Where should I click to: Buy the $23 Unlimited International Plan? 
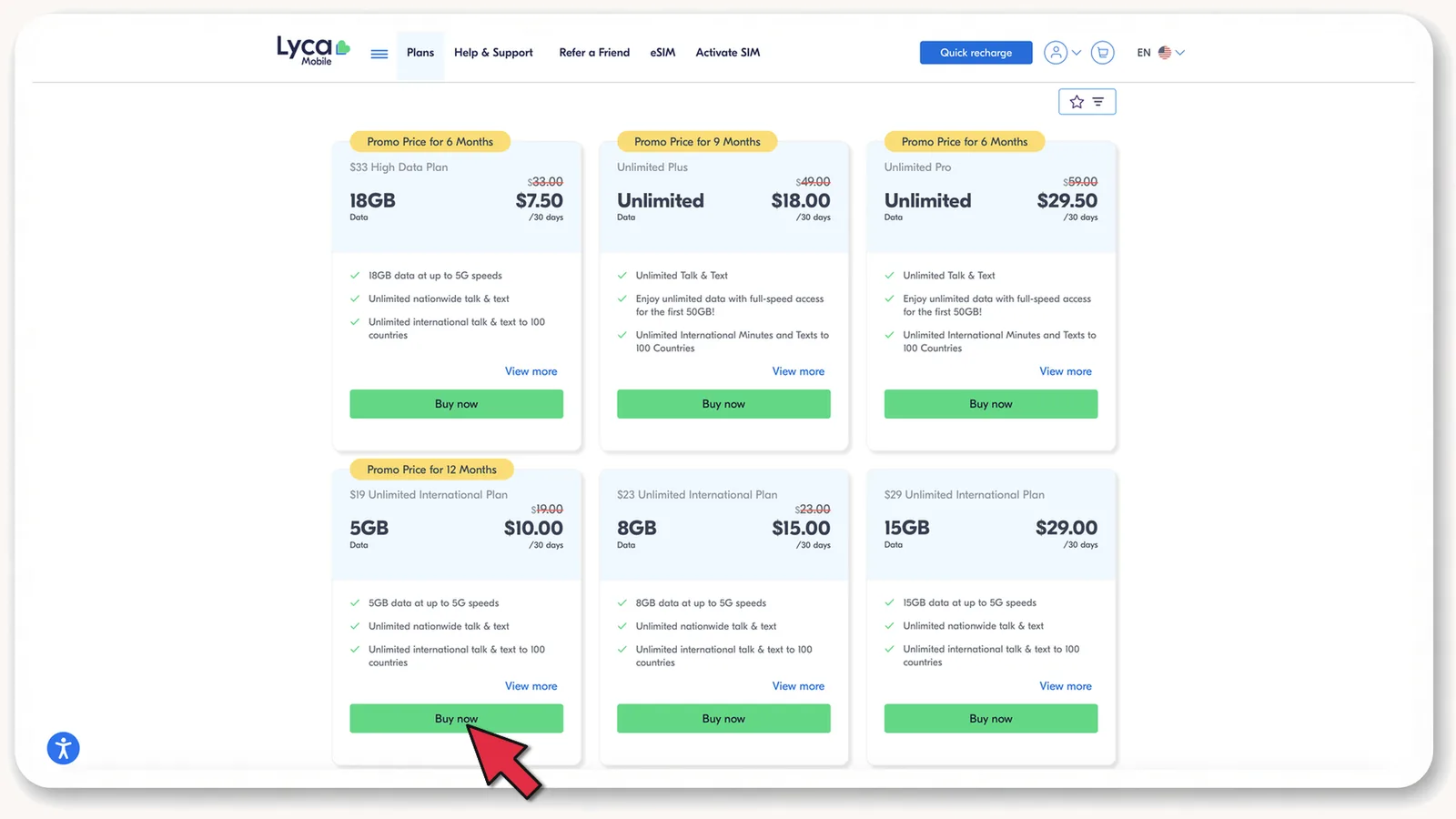(x=723, y=718)
